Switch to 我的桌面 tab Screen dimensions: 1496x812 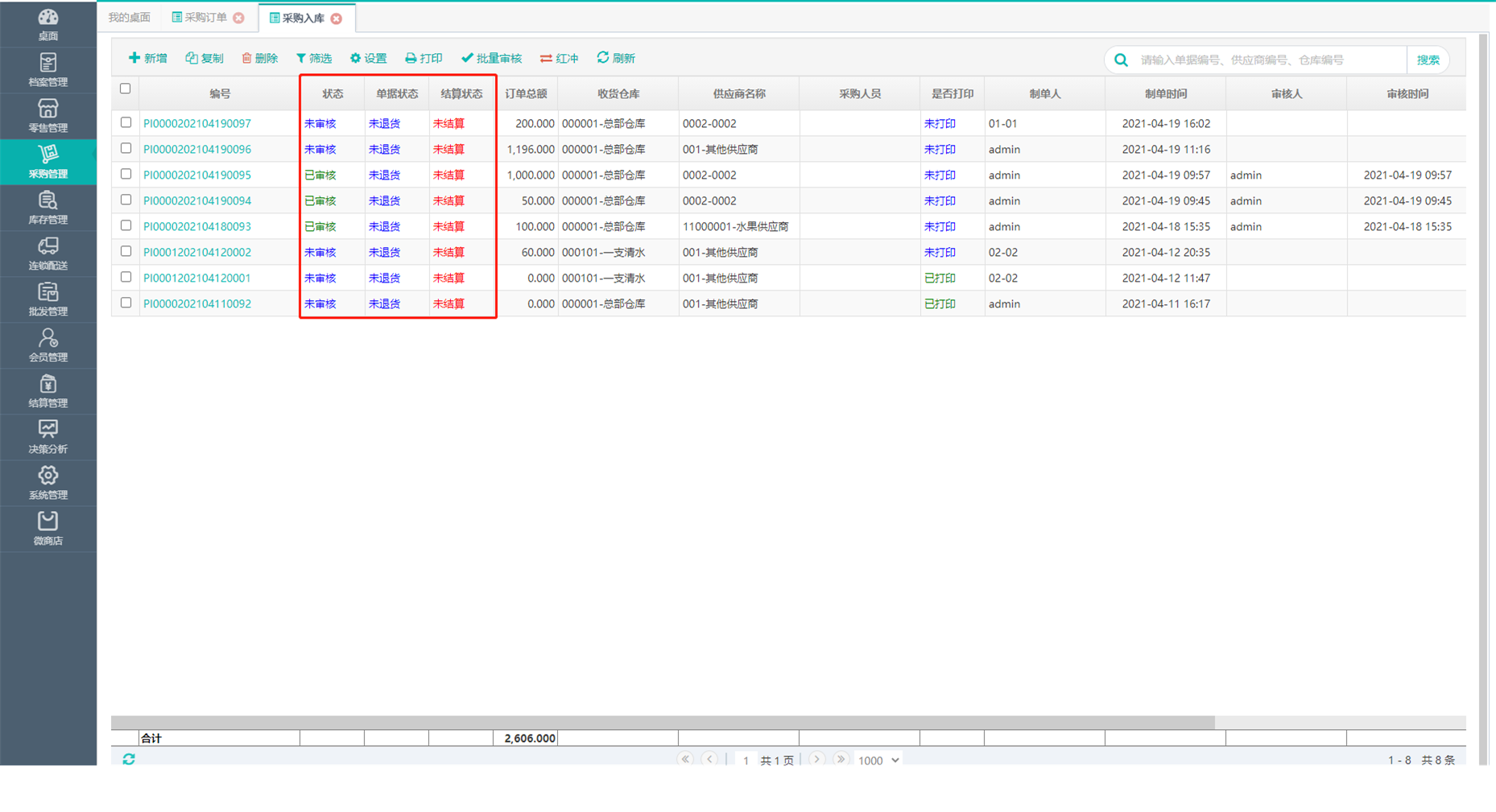tap(129, 18)
